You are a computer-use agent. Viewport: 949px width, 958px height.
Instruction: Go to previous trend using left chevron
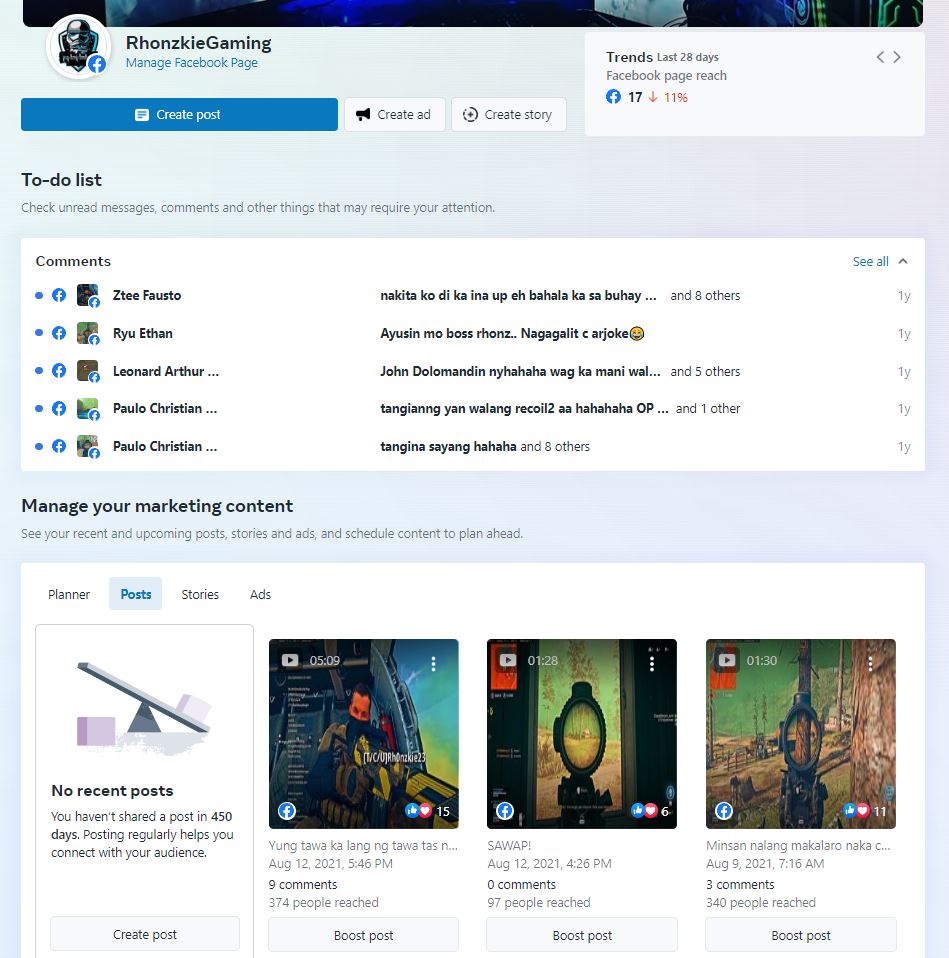(880, 57)
